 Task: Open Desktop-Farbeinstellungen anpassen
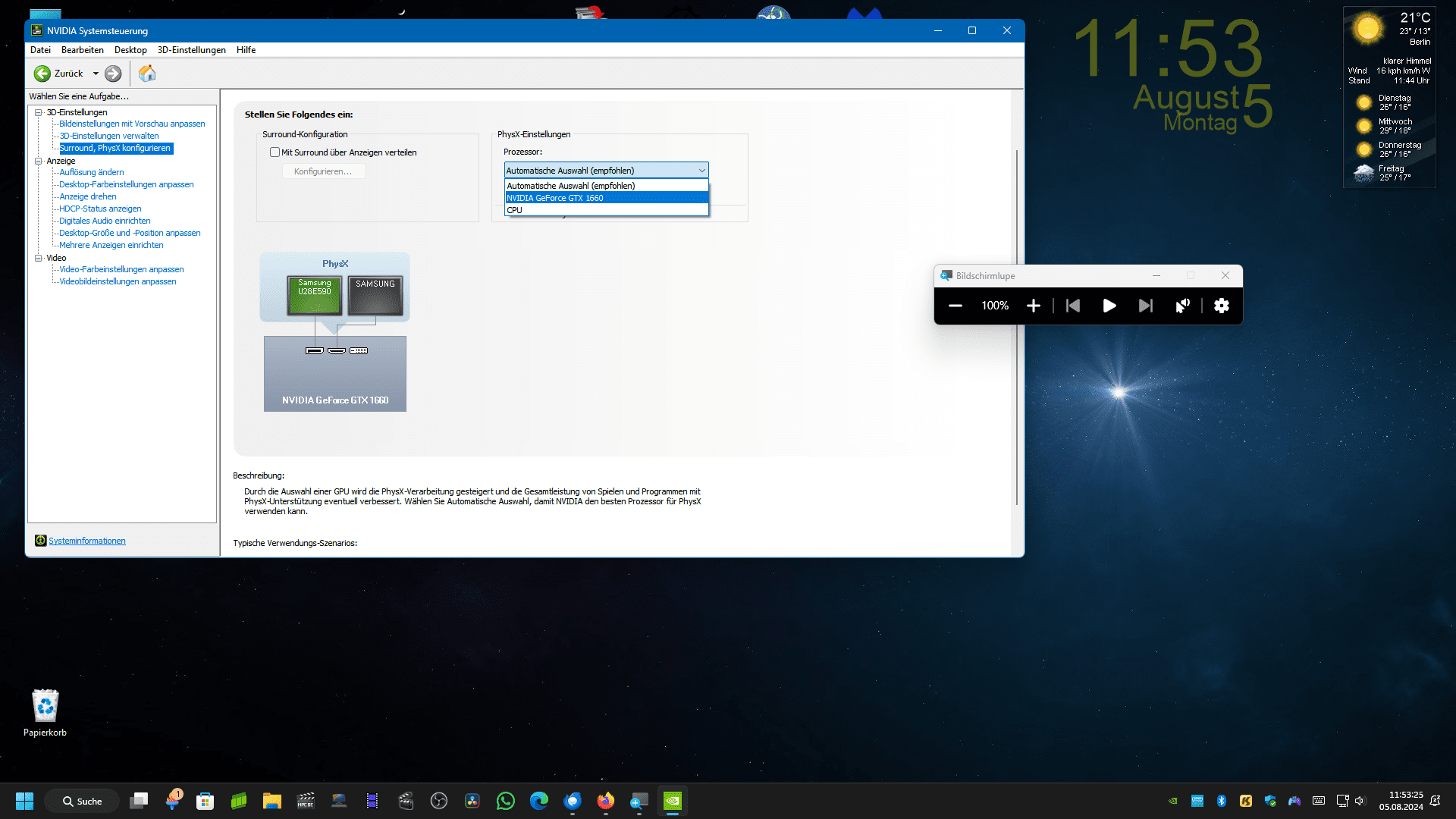click(126, 184)
